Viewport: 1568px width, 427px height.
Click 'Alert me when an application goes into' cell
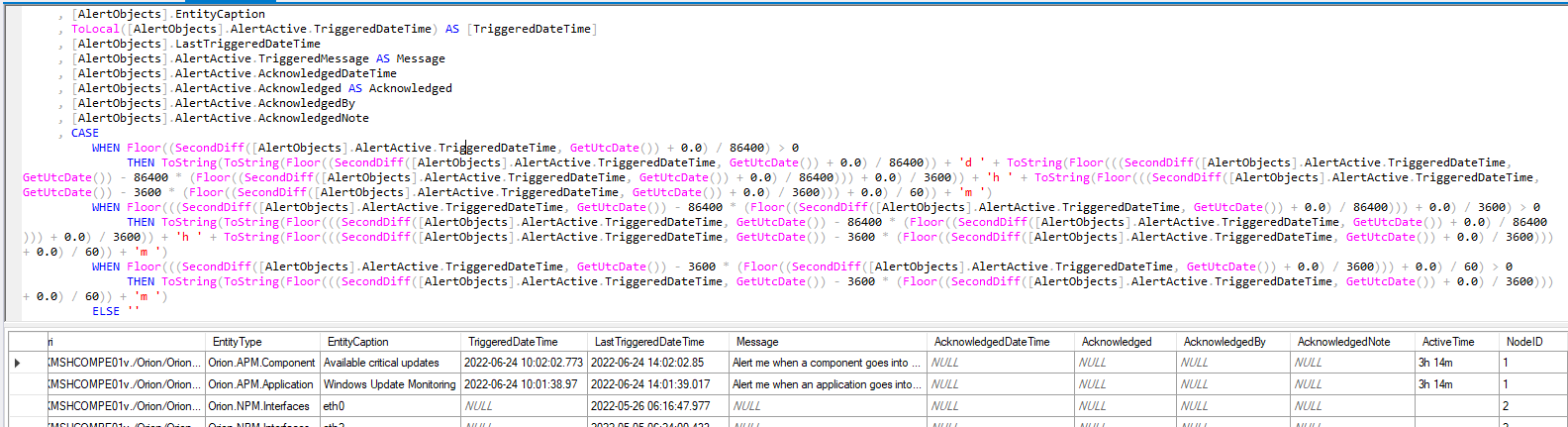click(828, 384)
